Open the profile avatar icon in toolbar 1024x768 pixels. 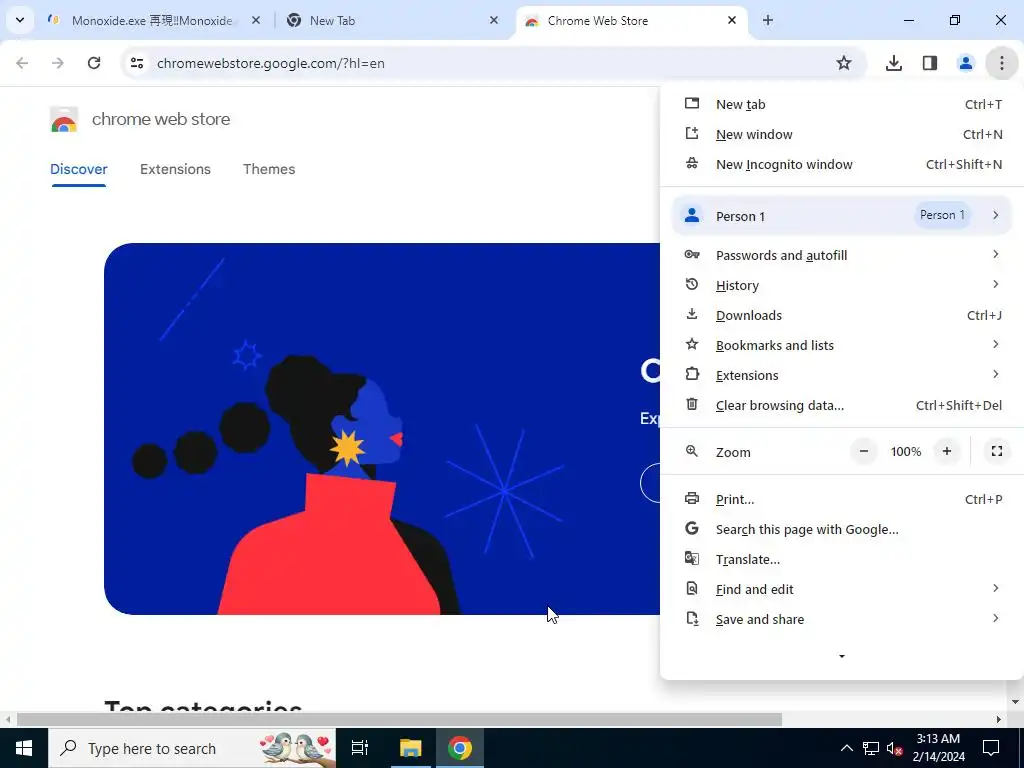coord(965,63)
